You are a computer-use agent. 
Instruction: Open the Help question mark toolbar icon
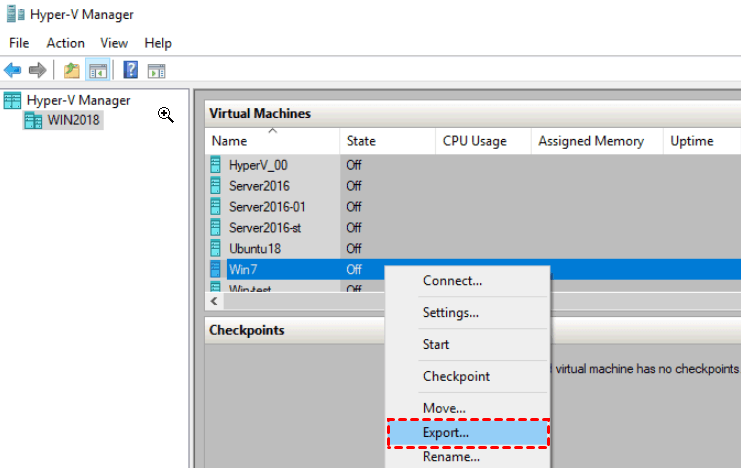pyautogui.click(x=130, y=70)
